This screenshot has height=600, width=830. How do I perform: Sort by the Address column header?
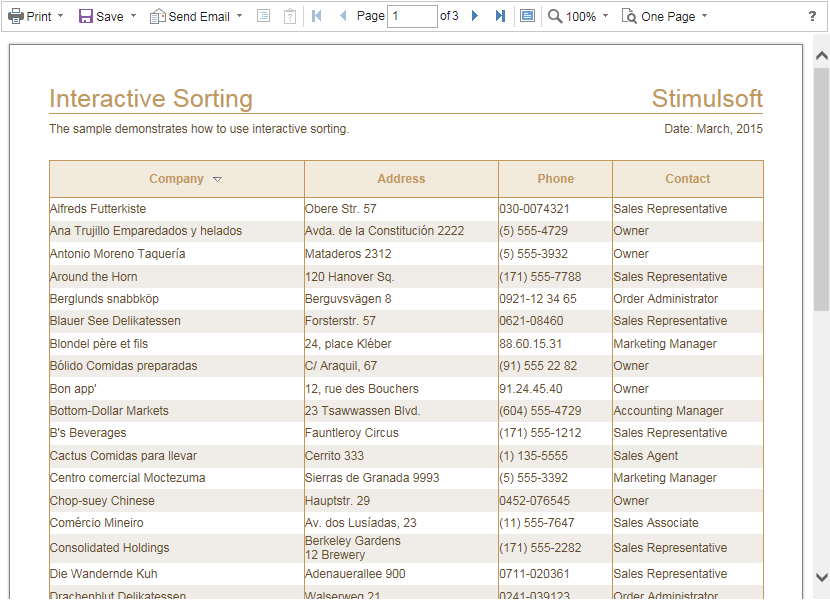point(401,179)
